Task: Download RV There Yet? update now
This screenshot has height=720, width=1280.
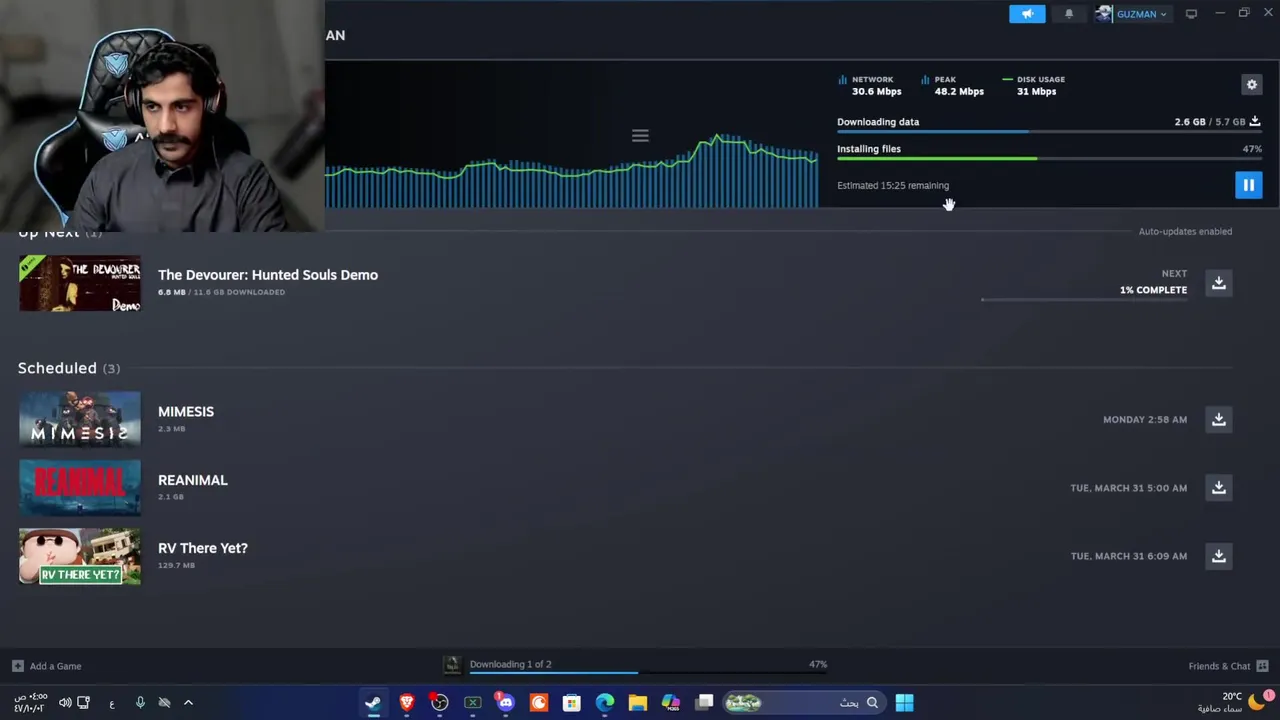Action: point(1218,556)
